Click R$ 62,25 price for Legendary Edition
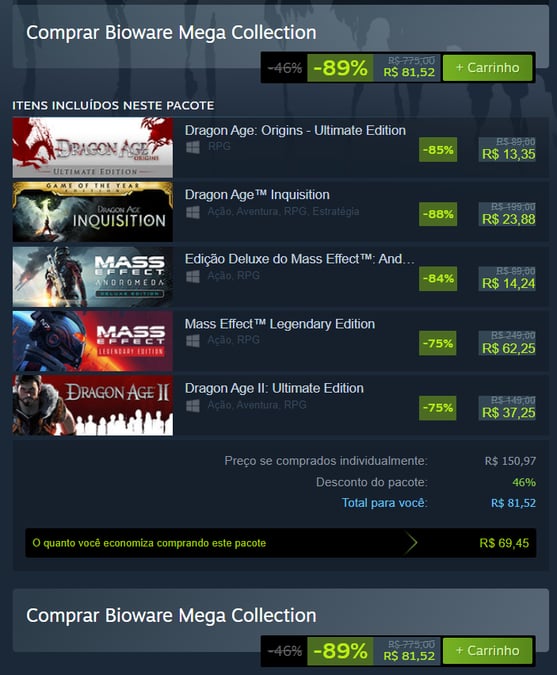 point(508,348)
